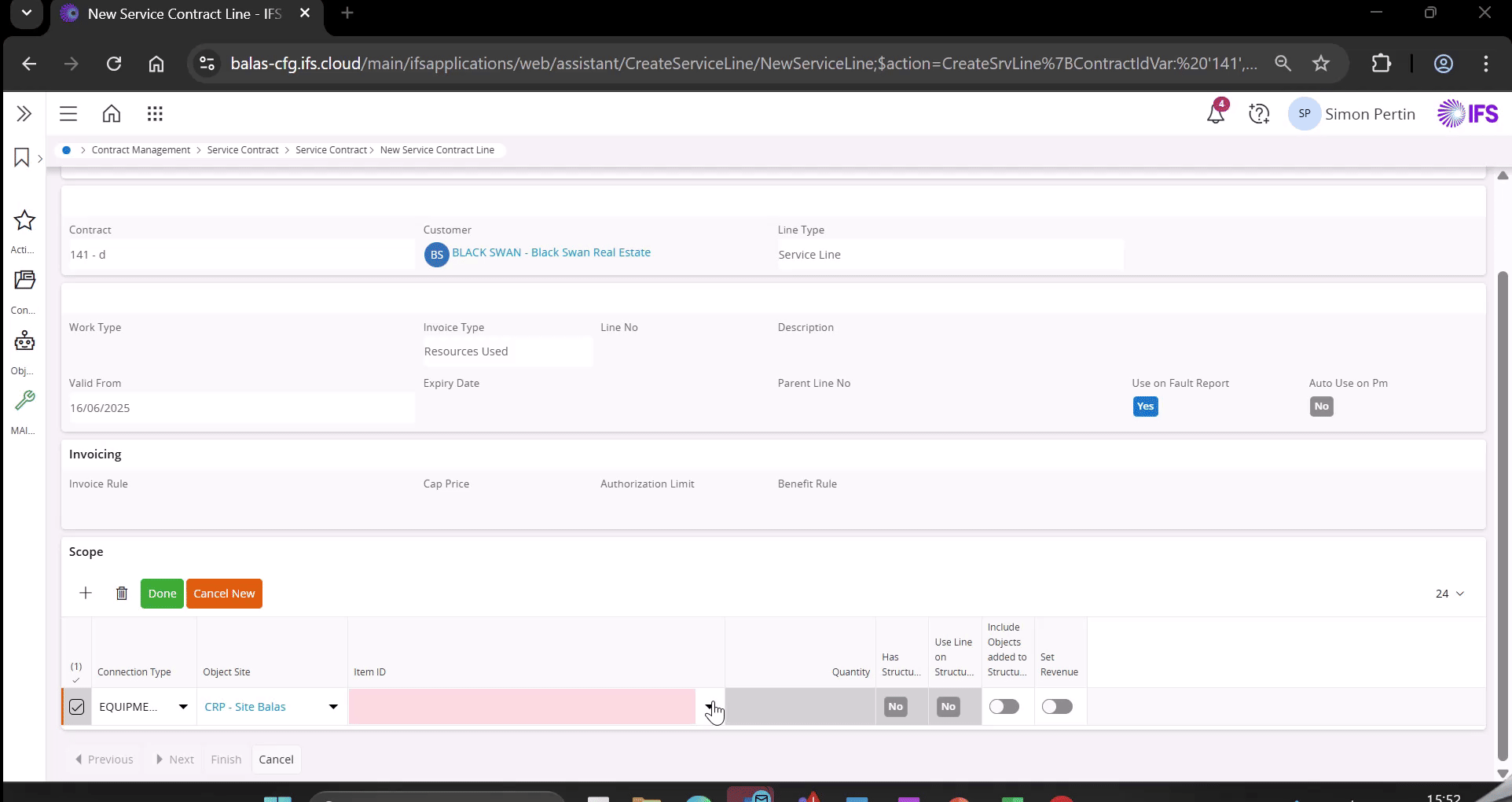Viewport: 1512px width, 802px height.
Task: Expand the bookmarks chevron arrow
Action: pos(40,158)
